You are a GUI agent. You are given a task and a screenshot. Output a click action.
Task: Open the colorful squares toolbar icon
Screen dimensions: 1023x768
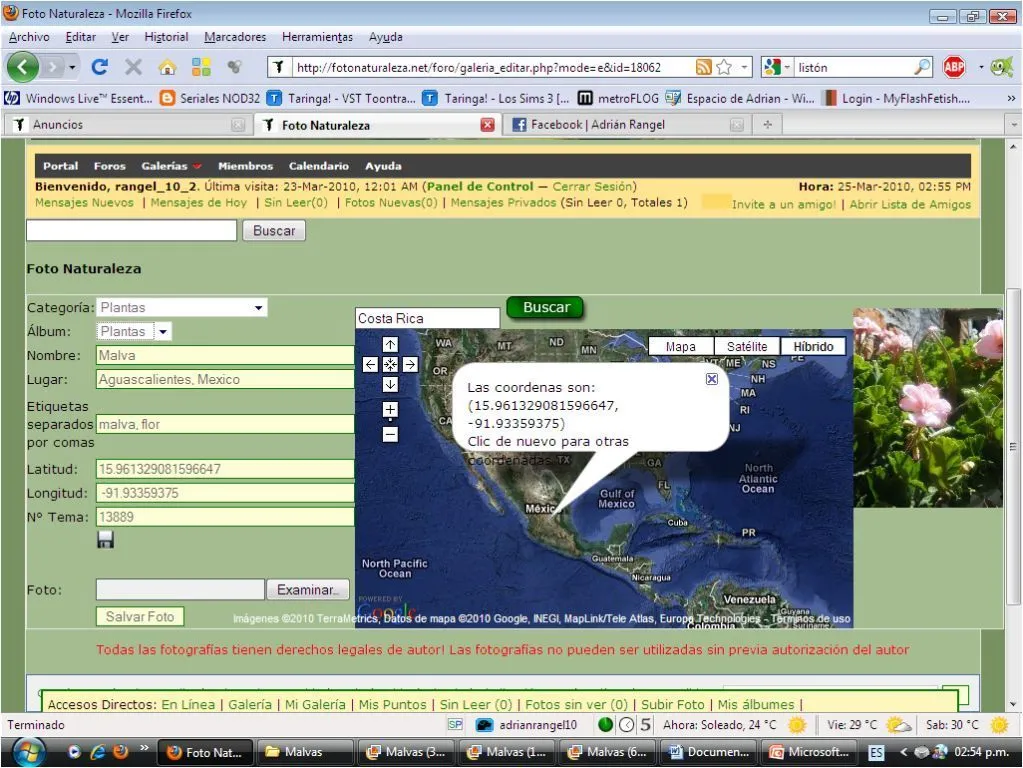coord(201,67)
